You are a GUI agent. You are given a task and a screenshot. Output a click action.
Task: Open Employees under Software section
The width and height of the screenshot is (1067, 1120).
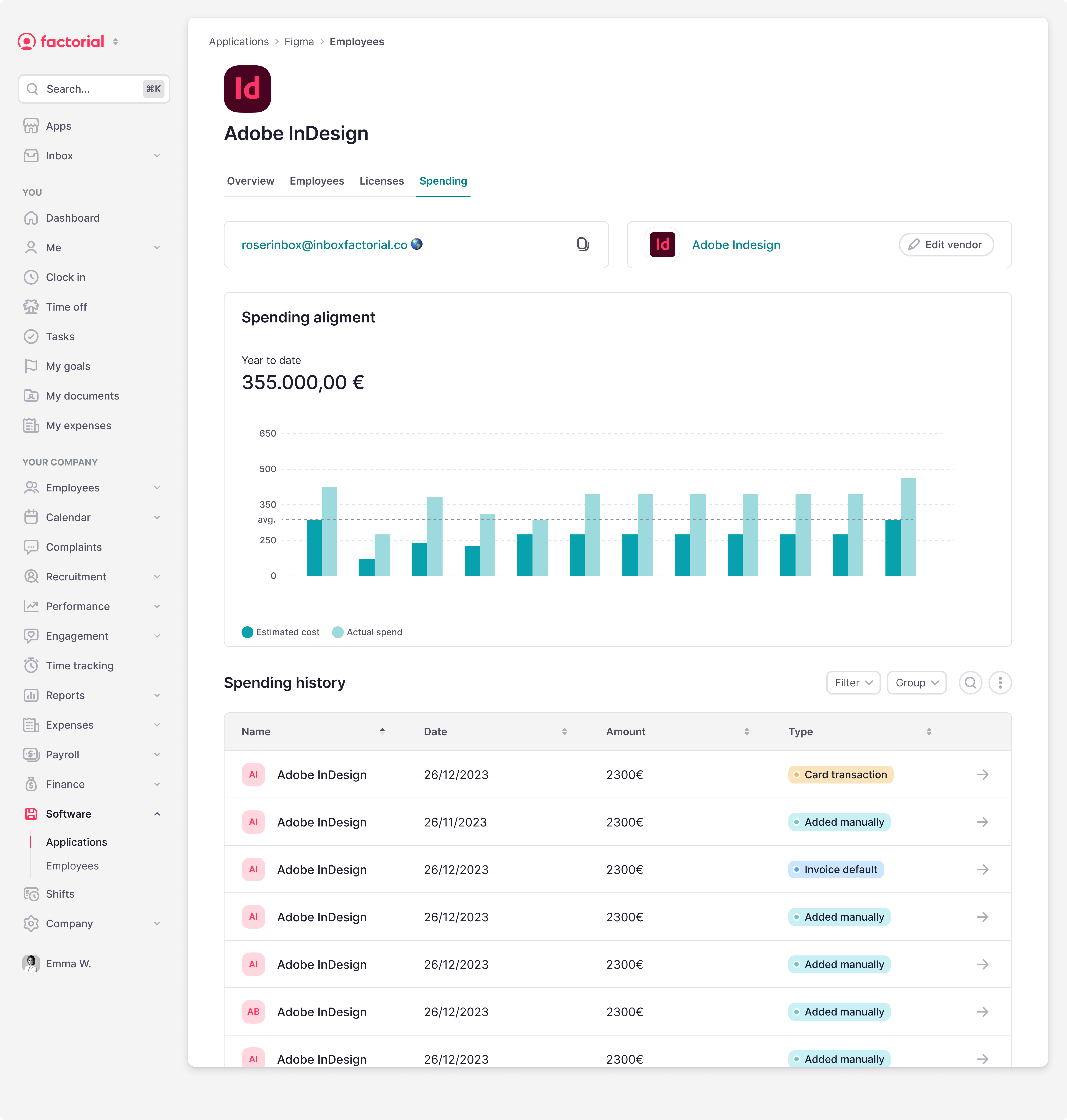72,866
